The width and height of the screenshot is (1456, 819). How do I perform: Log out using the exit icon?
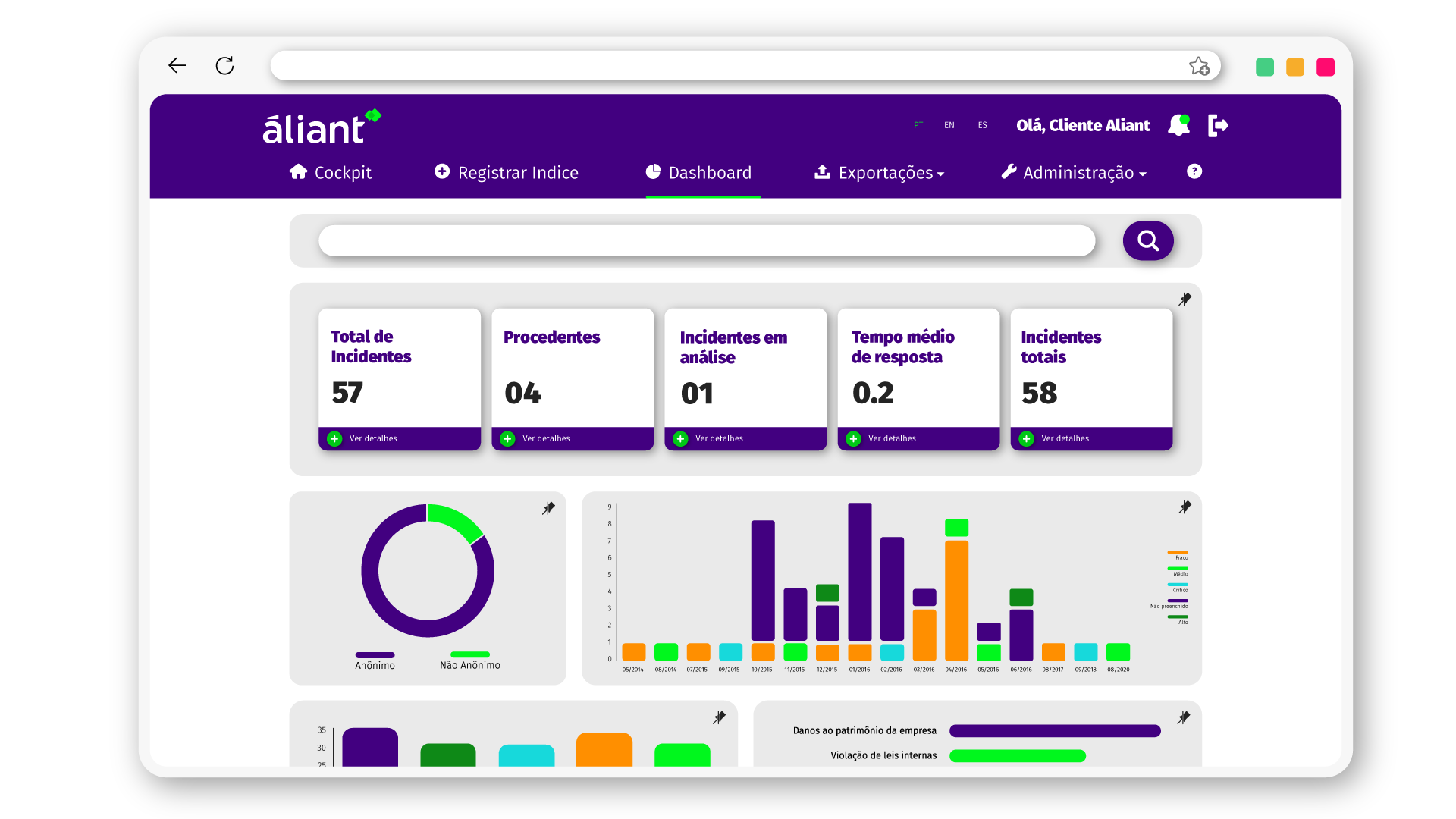[x=1218, y=125]
